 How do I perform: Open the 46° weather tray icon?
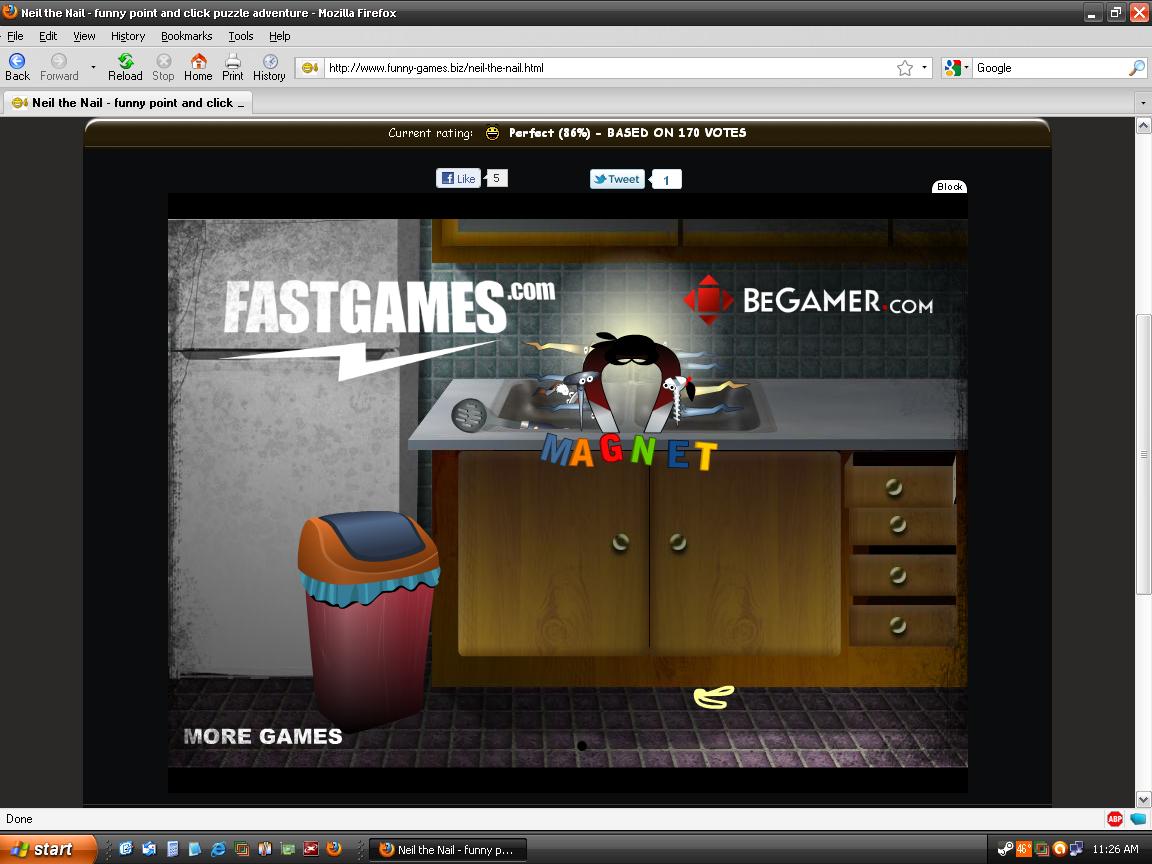click(1023, 849)
